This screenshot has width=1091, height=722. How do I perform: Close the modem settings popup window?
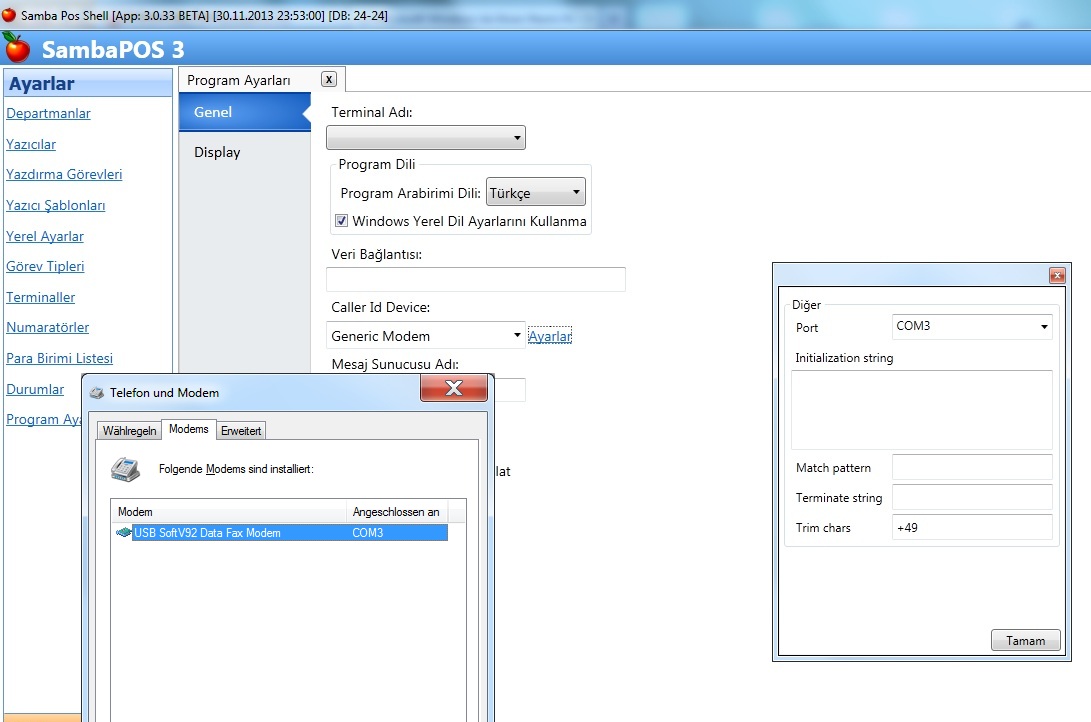pyautogui.click(x=1057, y=276)
